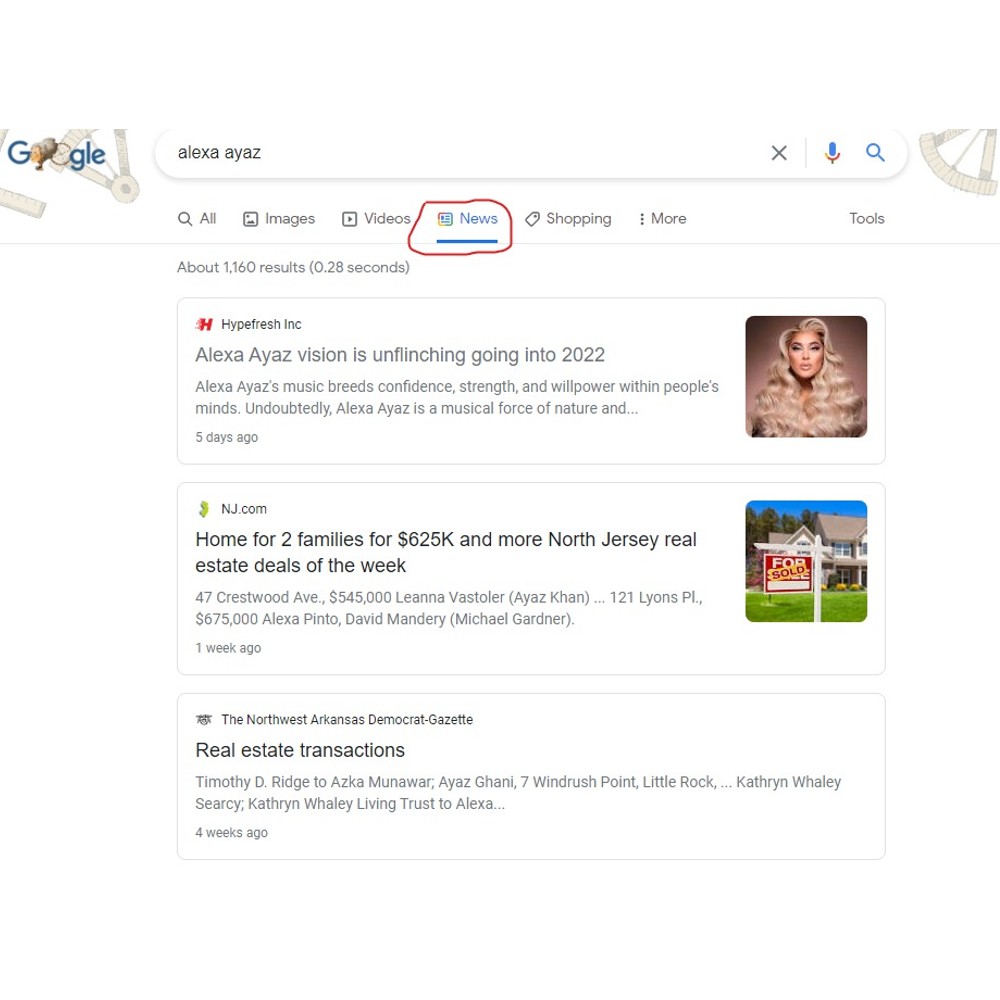Go to the Shopping tab
Image resolution: width=1000 pixels, height=1000 pixels.
568,219
